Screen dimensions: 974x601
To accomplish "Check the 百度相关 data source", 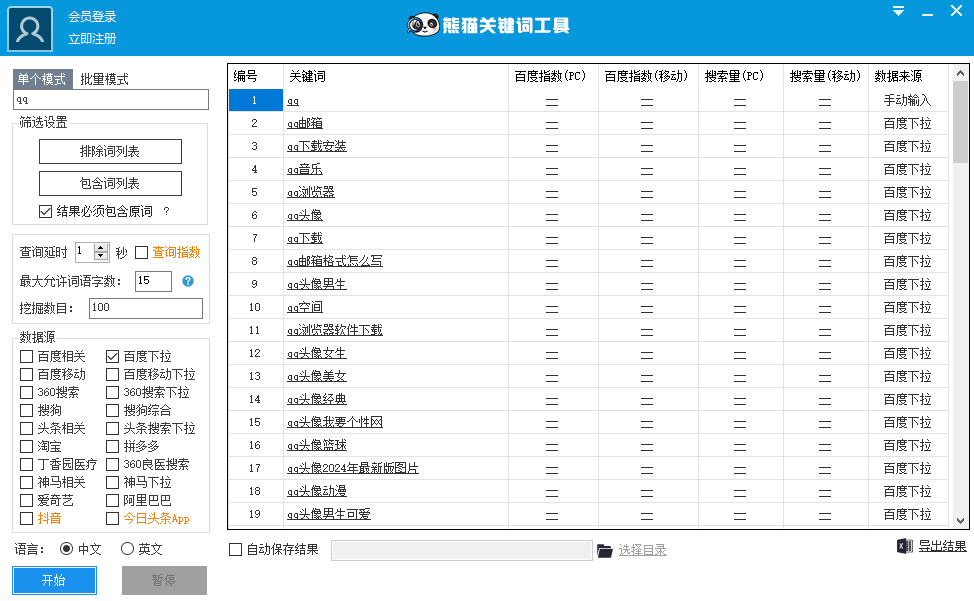I will click(26, 356).
